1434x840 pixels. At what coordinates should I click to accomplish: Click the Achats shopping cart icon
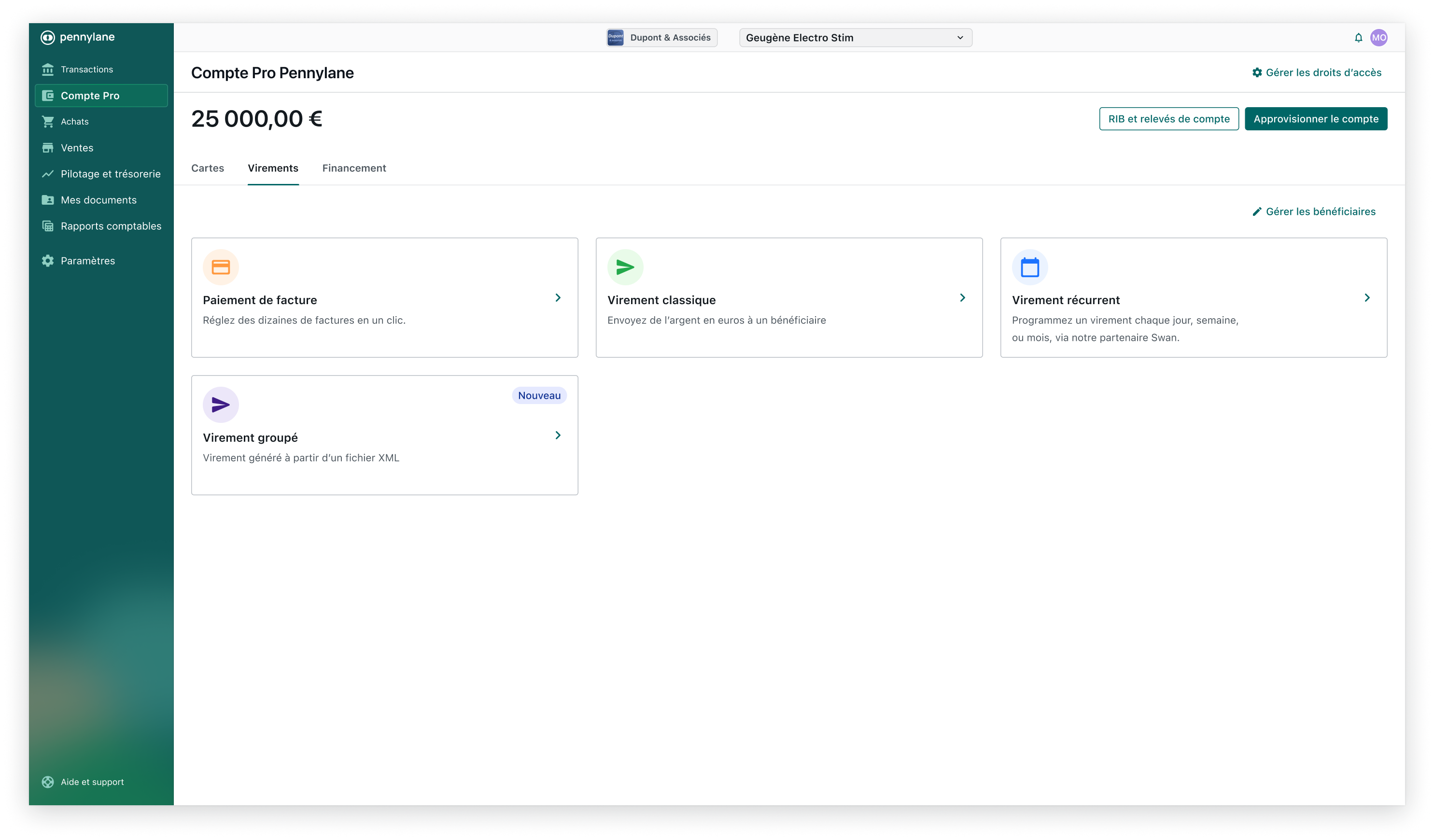(x=48, y=122)
